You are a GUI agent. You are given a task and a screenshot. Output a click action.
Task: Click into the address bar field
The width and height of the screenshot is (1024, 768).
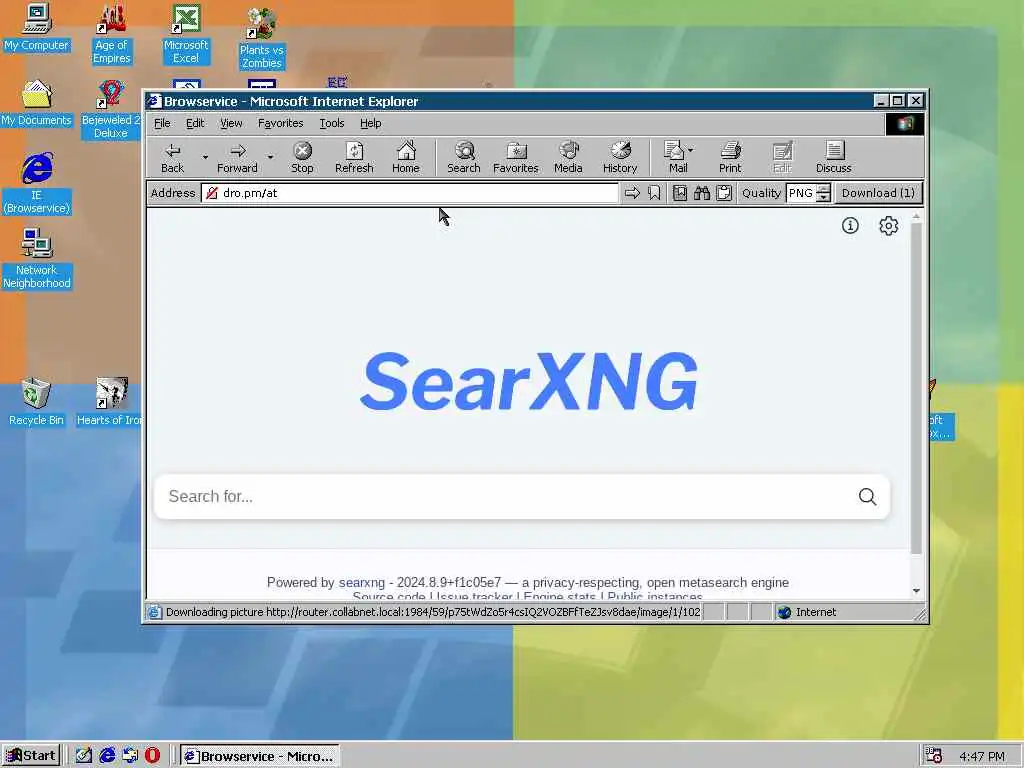(410, 193)
